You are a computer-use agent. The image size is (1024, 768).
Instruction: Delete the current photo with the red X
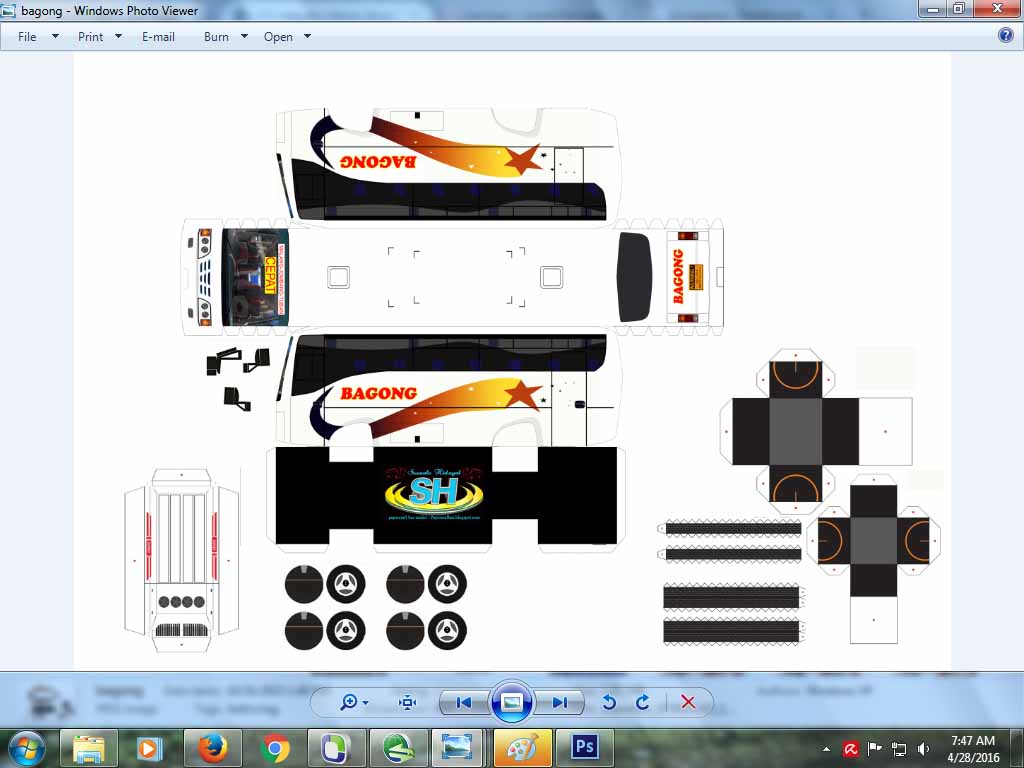click(688, 702)
